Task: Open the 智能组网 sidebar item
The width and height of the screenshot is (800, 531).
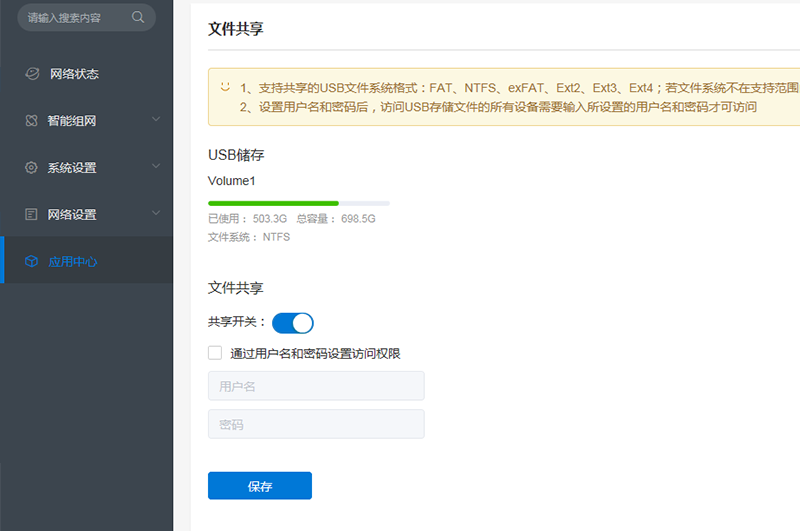Action: point(87,120)
